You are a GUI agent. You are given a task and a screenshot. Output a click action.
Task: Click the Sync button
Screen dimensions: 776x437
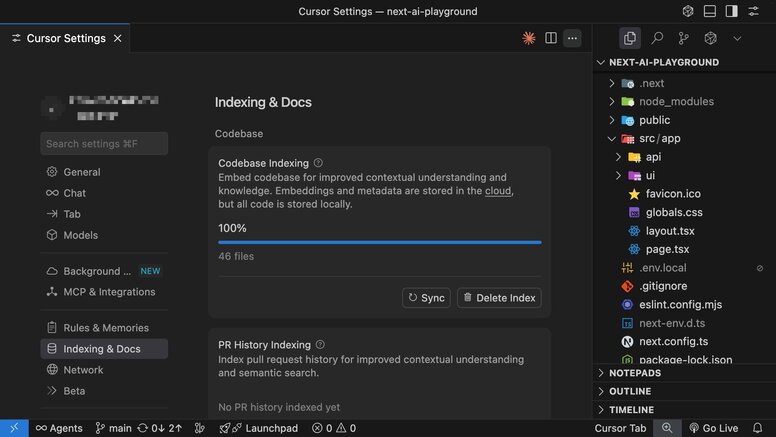point(426,298)
